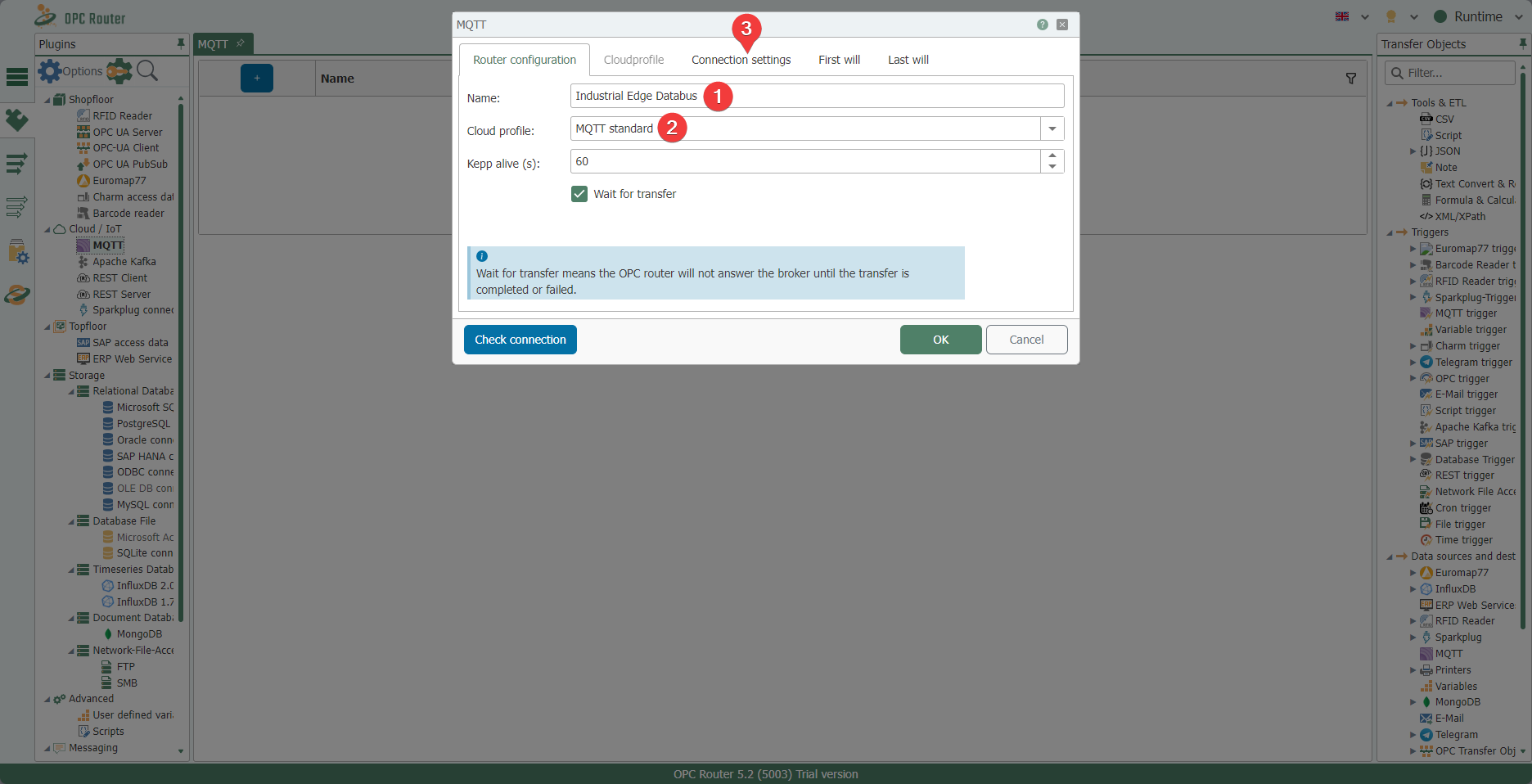Increase Keep alive value with up arrow
This screenshot has width=1532, height=784.
pos(1052,155)
